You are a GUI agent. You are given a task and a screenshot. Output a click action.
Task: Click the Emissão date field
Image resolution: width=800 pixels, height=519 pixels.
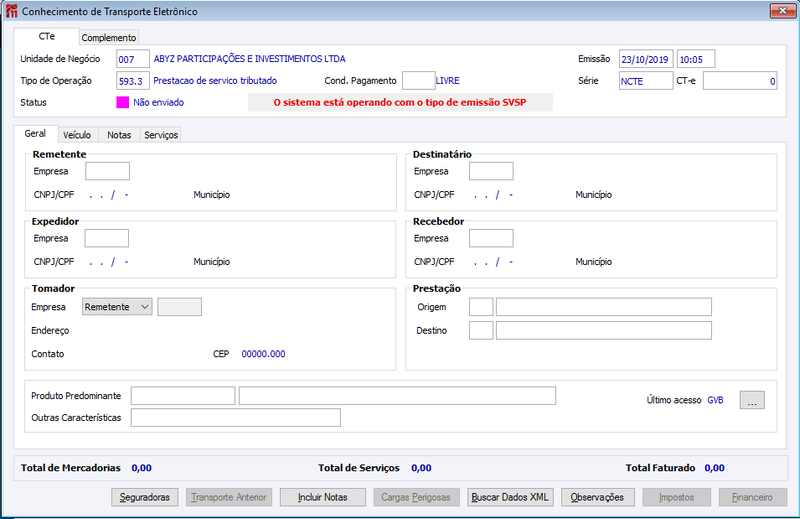pyautogui.click(x=646, y=59)
